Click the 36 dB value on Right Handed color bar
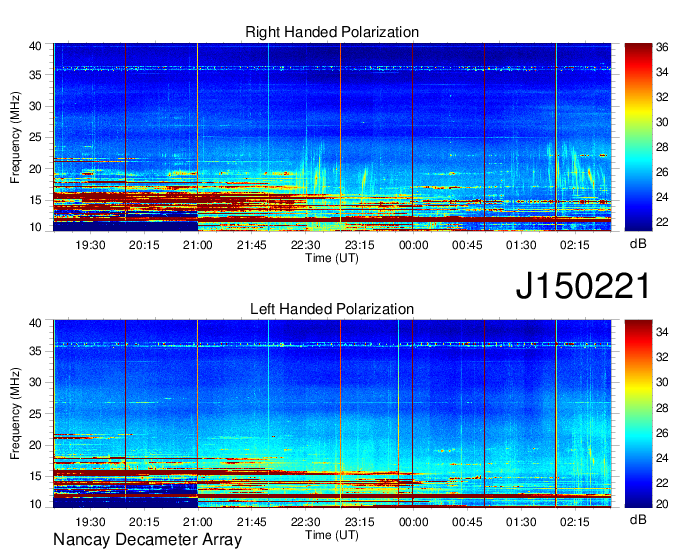 click(662, 47)
